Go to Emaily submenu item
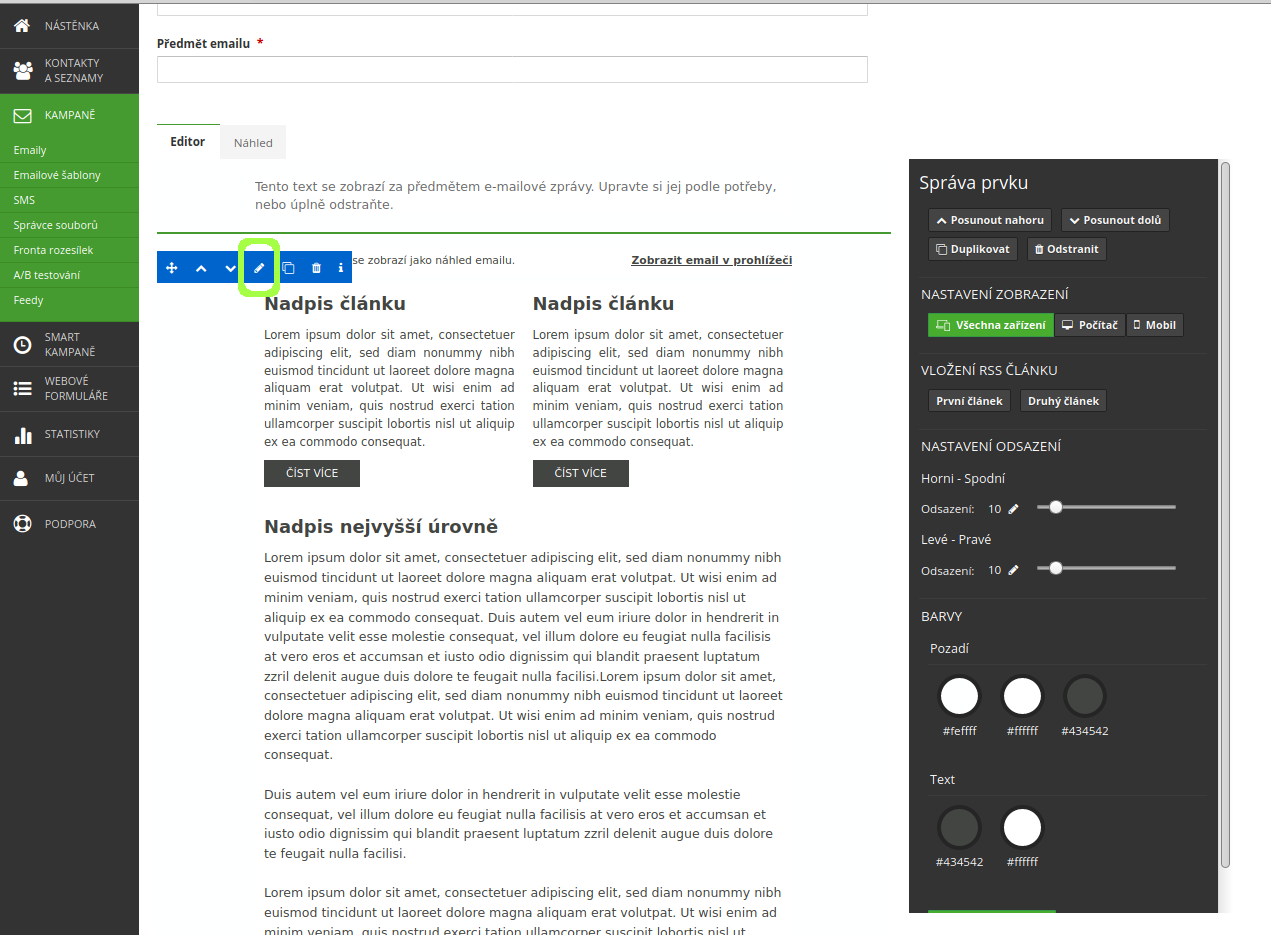1271x935 pixels. [x=69, y=150]
